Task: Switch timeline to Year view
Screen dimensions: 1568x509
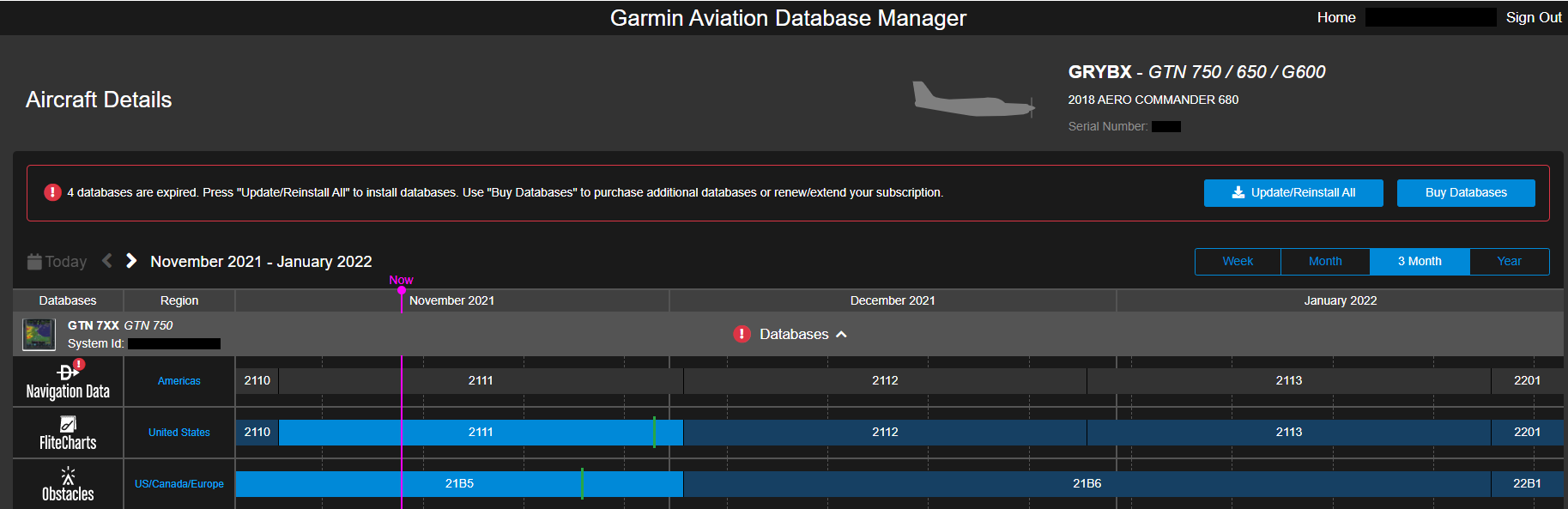Action: coord(1509,261)
